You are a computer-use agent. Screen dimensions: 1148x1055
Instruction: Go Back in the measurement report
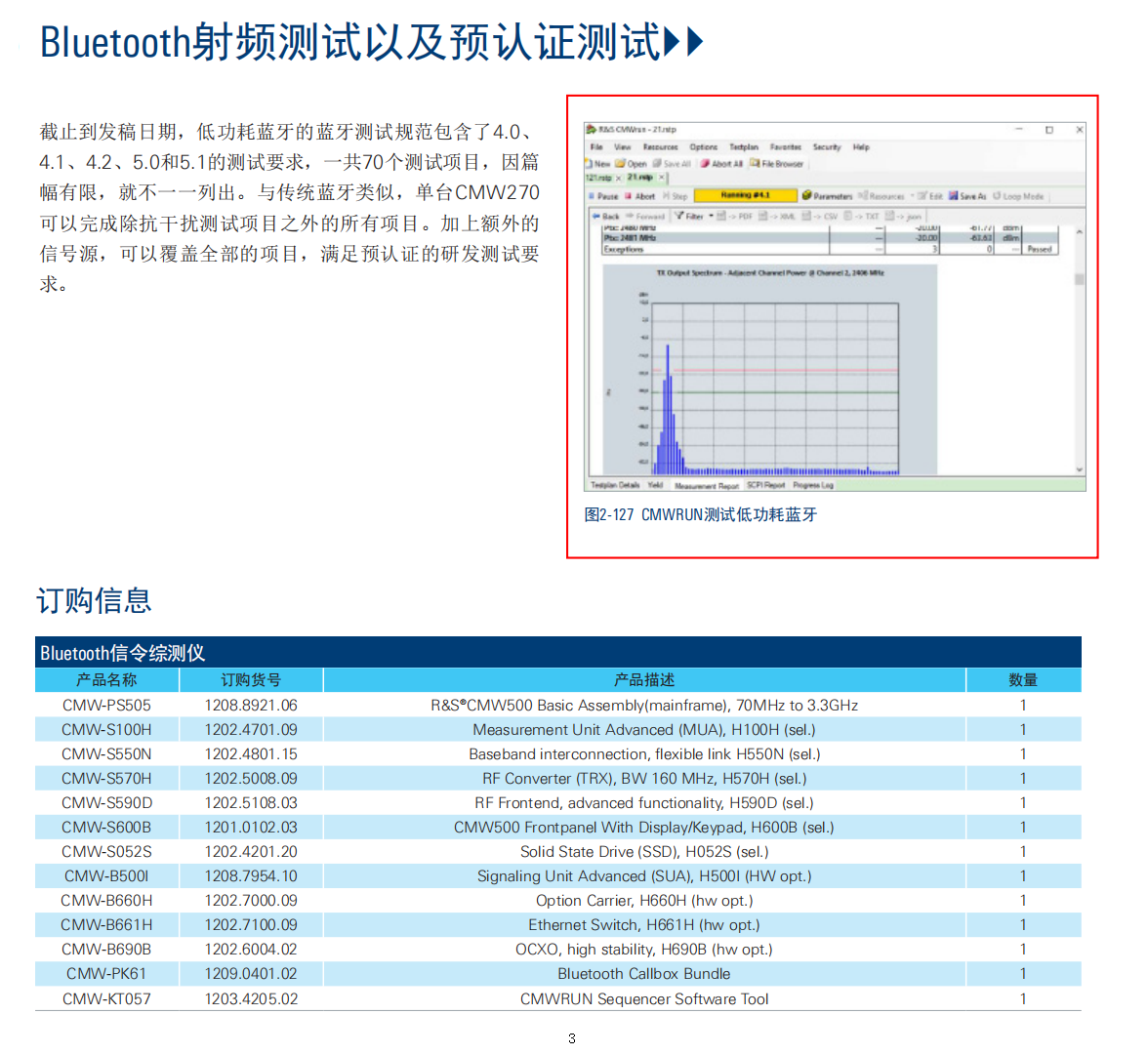click(605, 216)
